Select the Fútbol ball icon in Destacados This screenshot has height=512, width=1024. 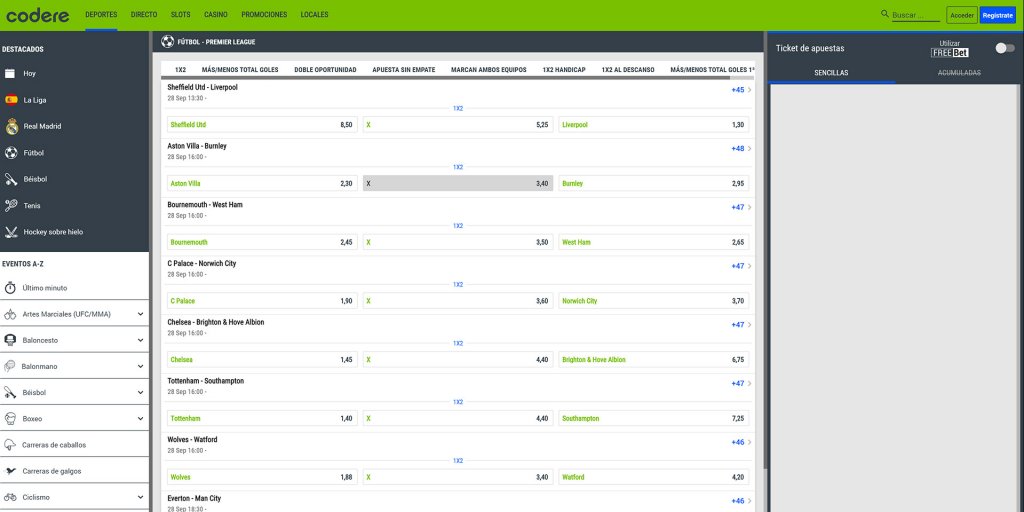click(11, 153)
